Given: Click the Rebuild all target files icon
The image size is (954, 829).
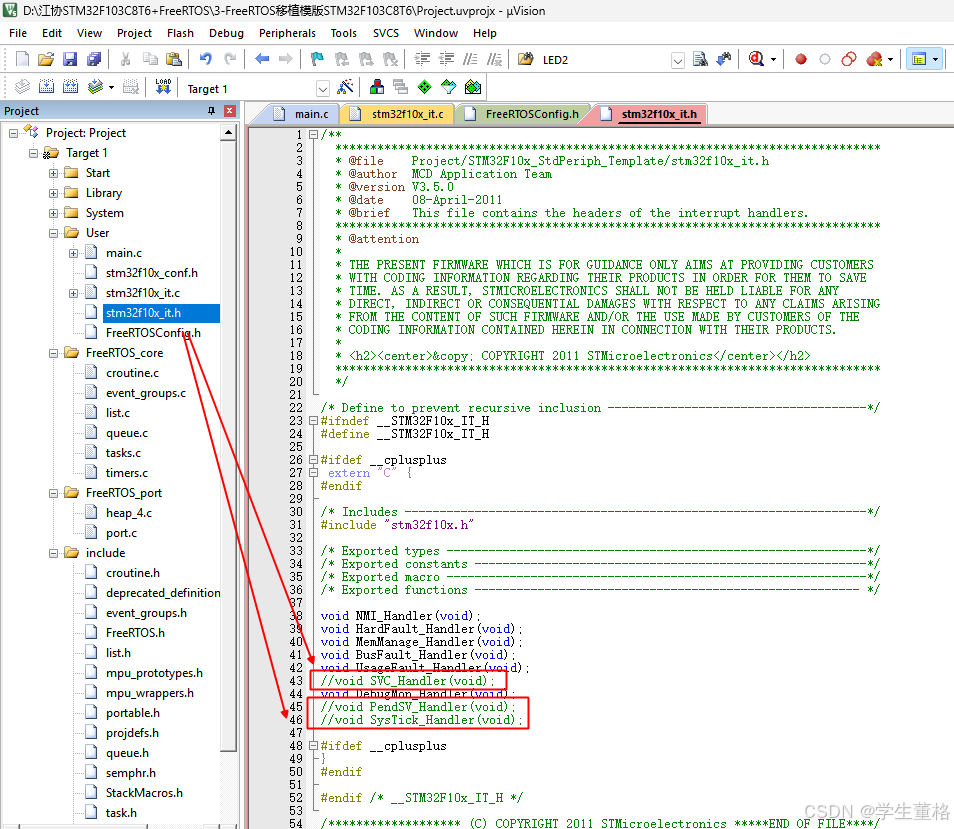Looking at the screenshot, I should pos(71,87).
